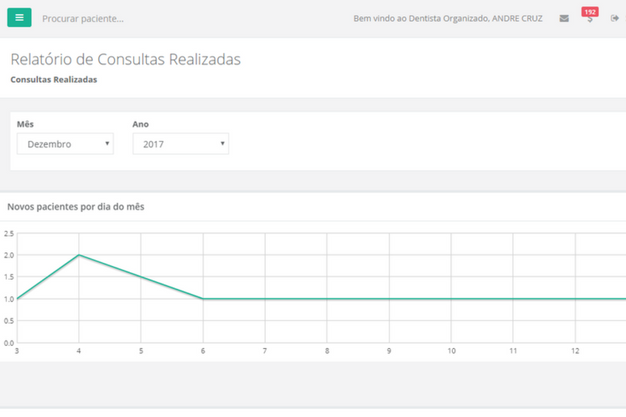Click the Novos pacientes por dia chart title
This screenshot has height=417, width=626.
point(76,206)
